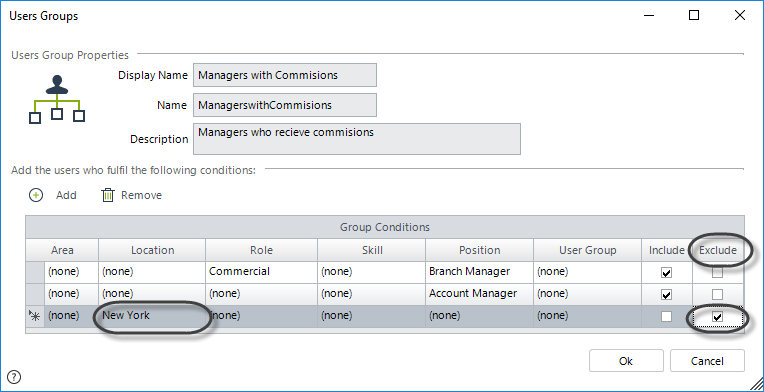The width and height of the screenshot is (764, 392).
Task: Click the Add label
Action: coord(66,195)
